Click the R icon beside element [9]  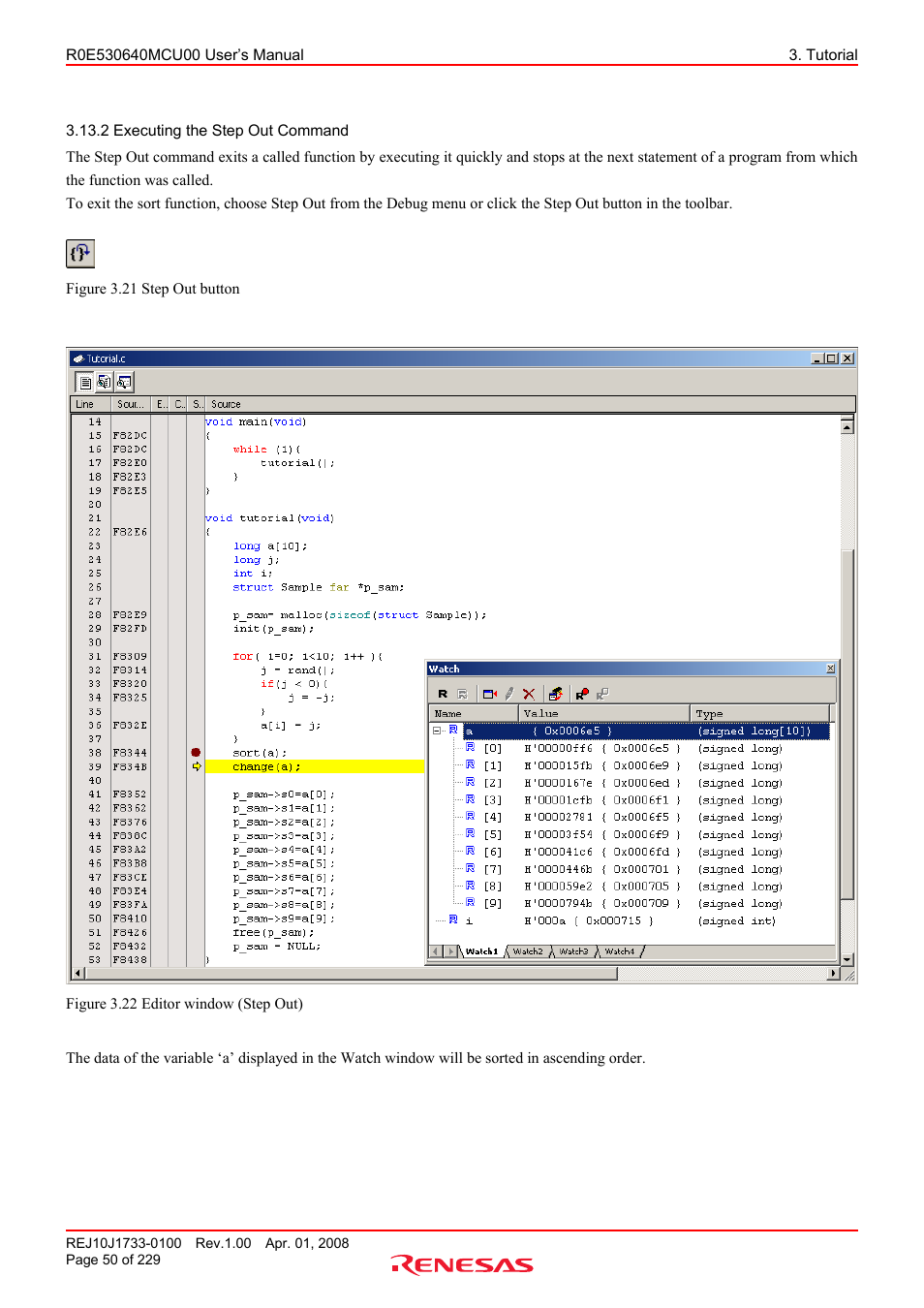471,902
